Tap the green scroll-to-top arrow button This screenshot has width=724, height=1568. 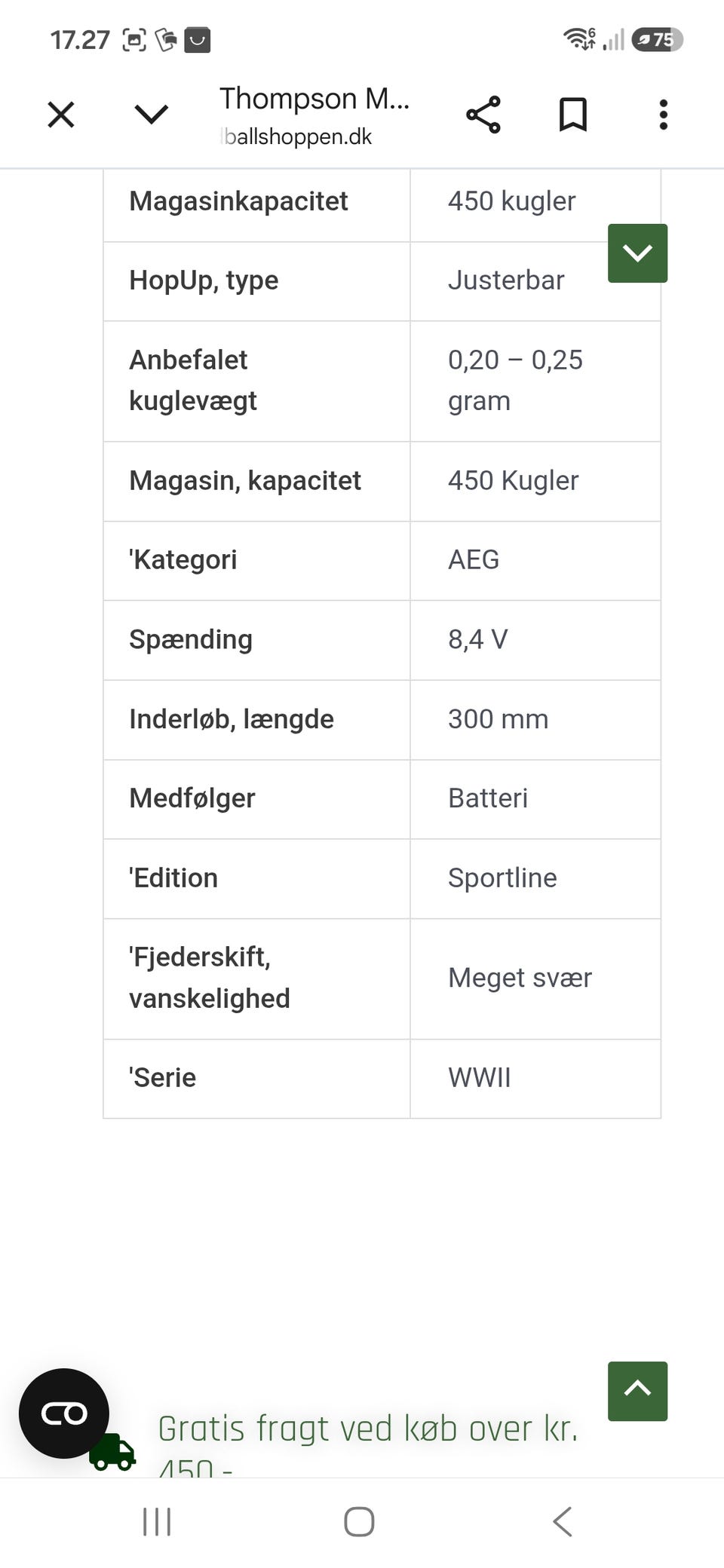click(x=638, y=1391)
